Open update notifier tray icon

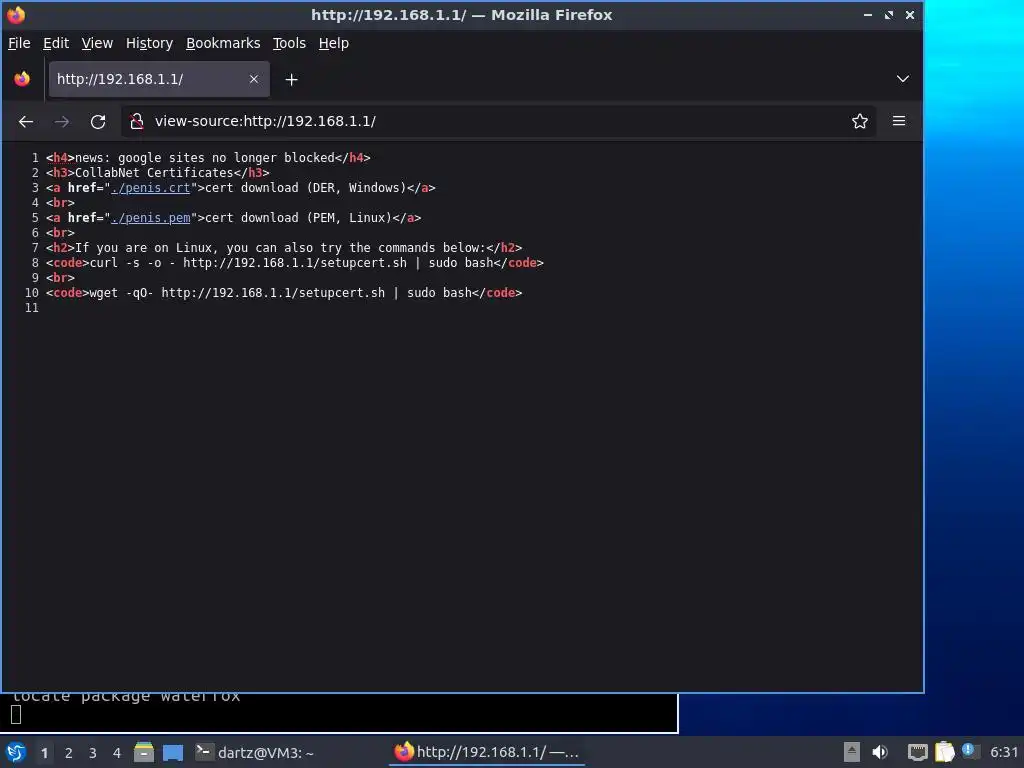click(970, 751)
